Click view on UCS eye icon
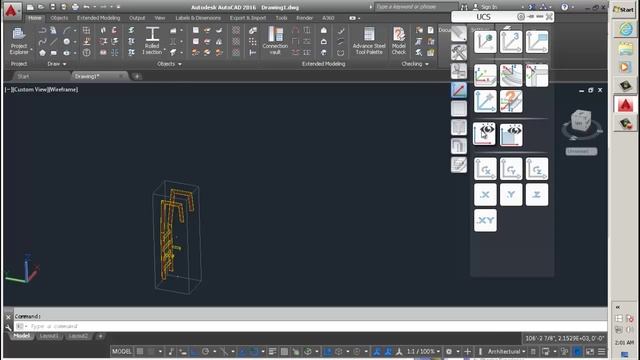Screen dimensions: 640x360 click(484, 134)
